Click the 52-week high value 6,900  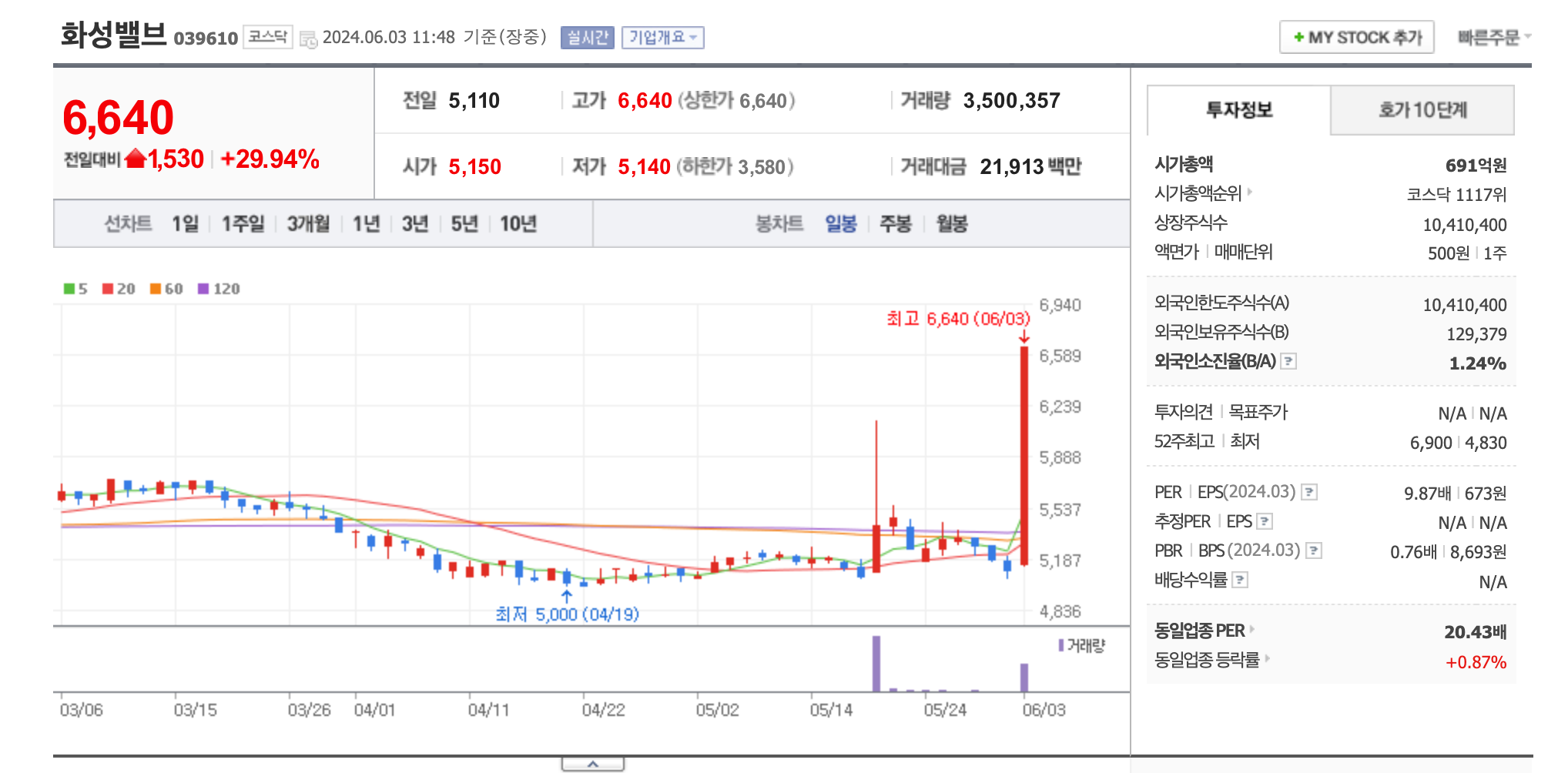coord(1431,443)
